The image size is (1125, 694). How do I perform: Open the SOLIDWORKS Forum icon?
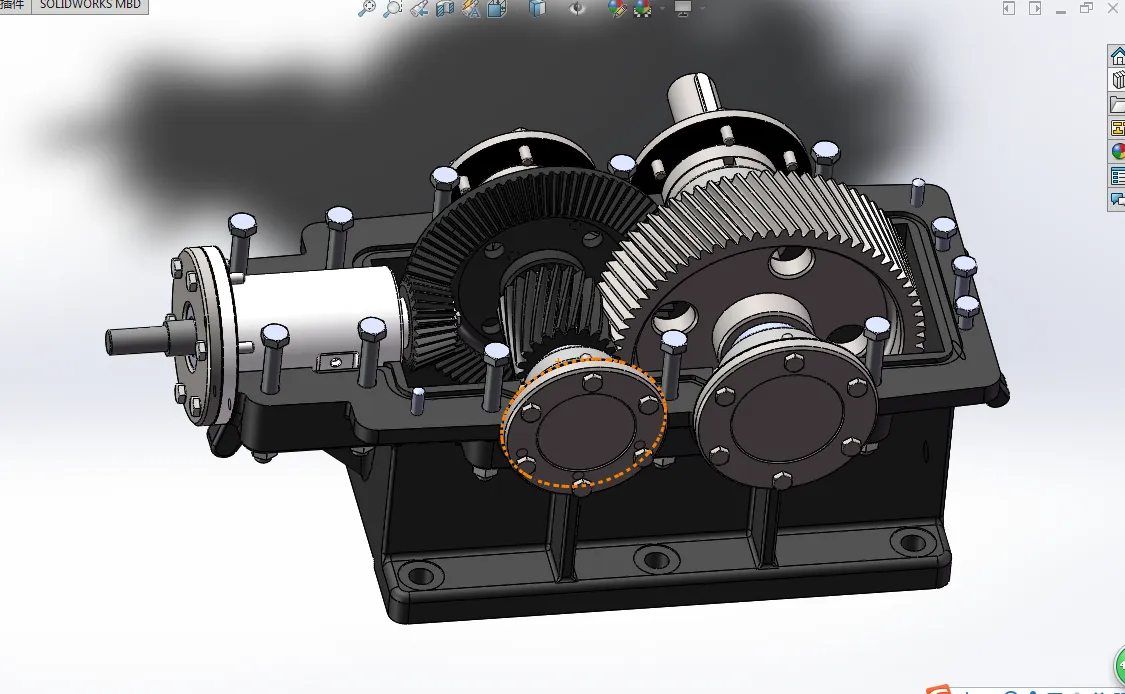click(x=1117, y=199)
